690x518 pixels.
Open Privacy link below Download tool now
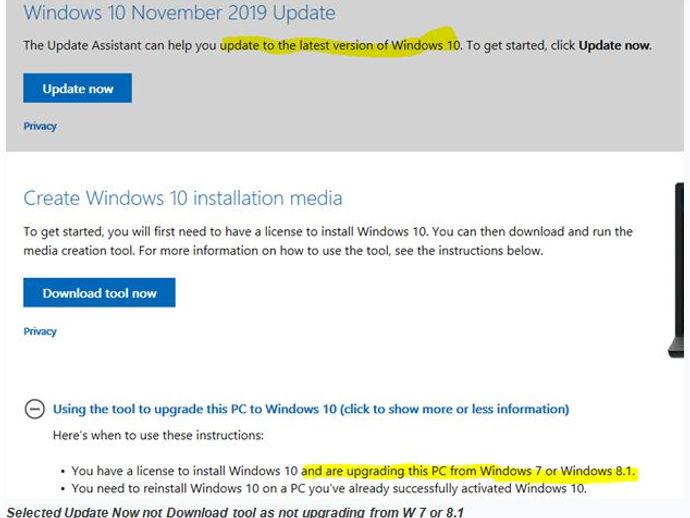tap(40, 331)
